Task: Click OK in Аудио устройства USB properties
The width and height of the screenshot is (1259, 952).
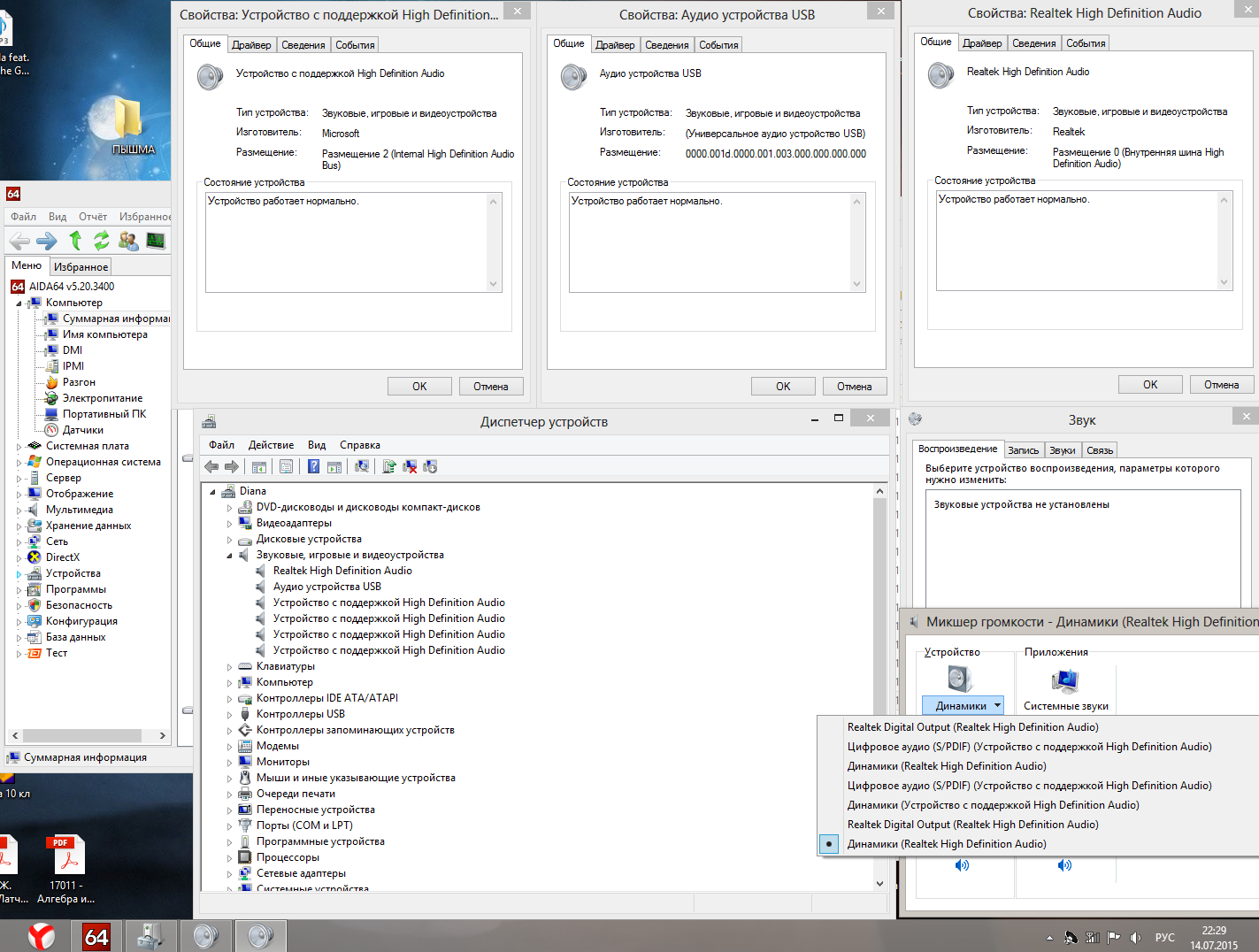Action: pyautogui.click(x=783, y=387)
